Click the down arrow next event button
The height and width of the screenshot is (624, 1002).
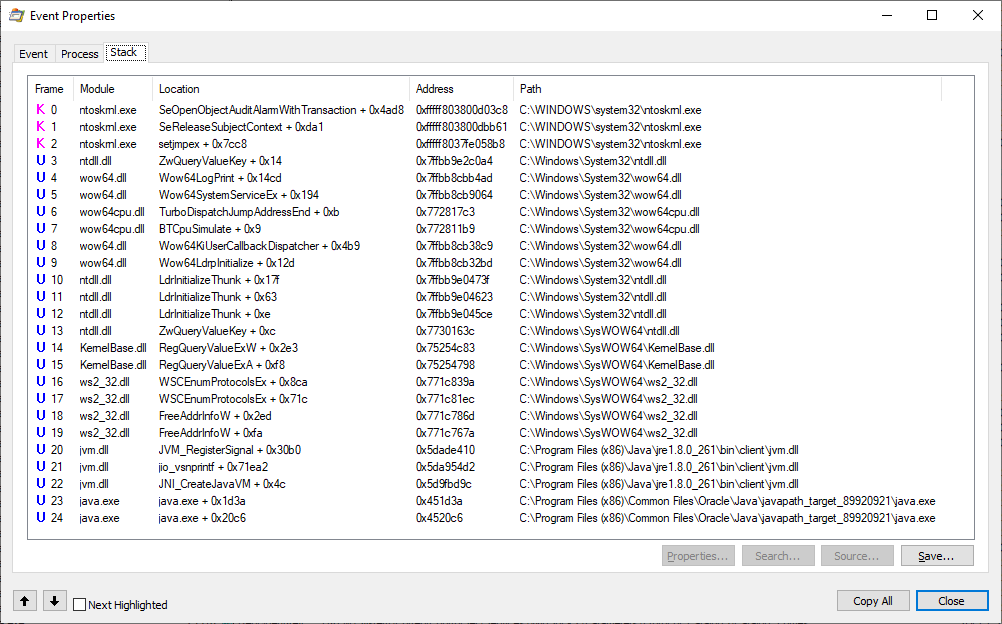coord(55,601)
